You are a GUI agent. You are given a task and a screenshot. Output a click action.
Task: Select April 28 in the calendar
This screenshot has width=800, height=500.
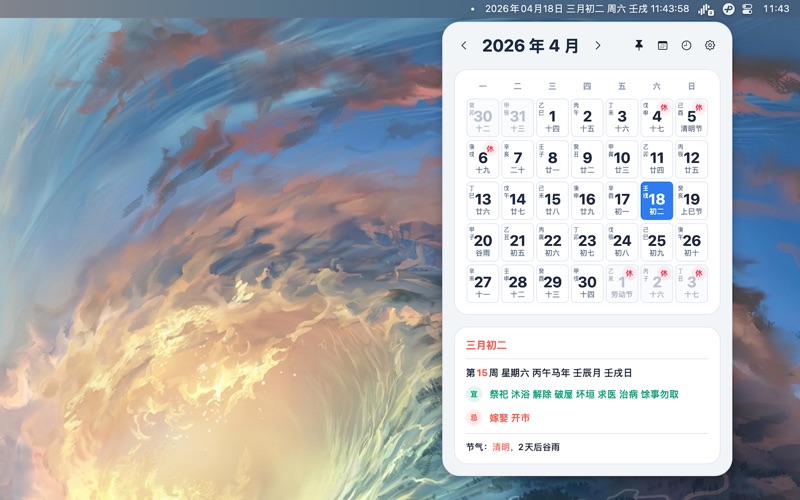coord(517,284)
